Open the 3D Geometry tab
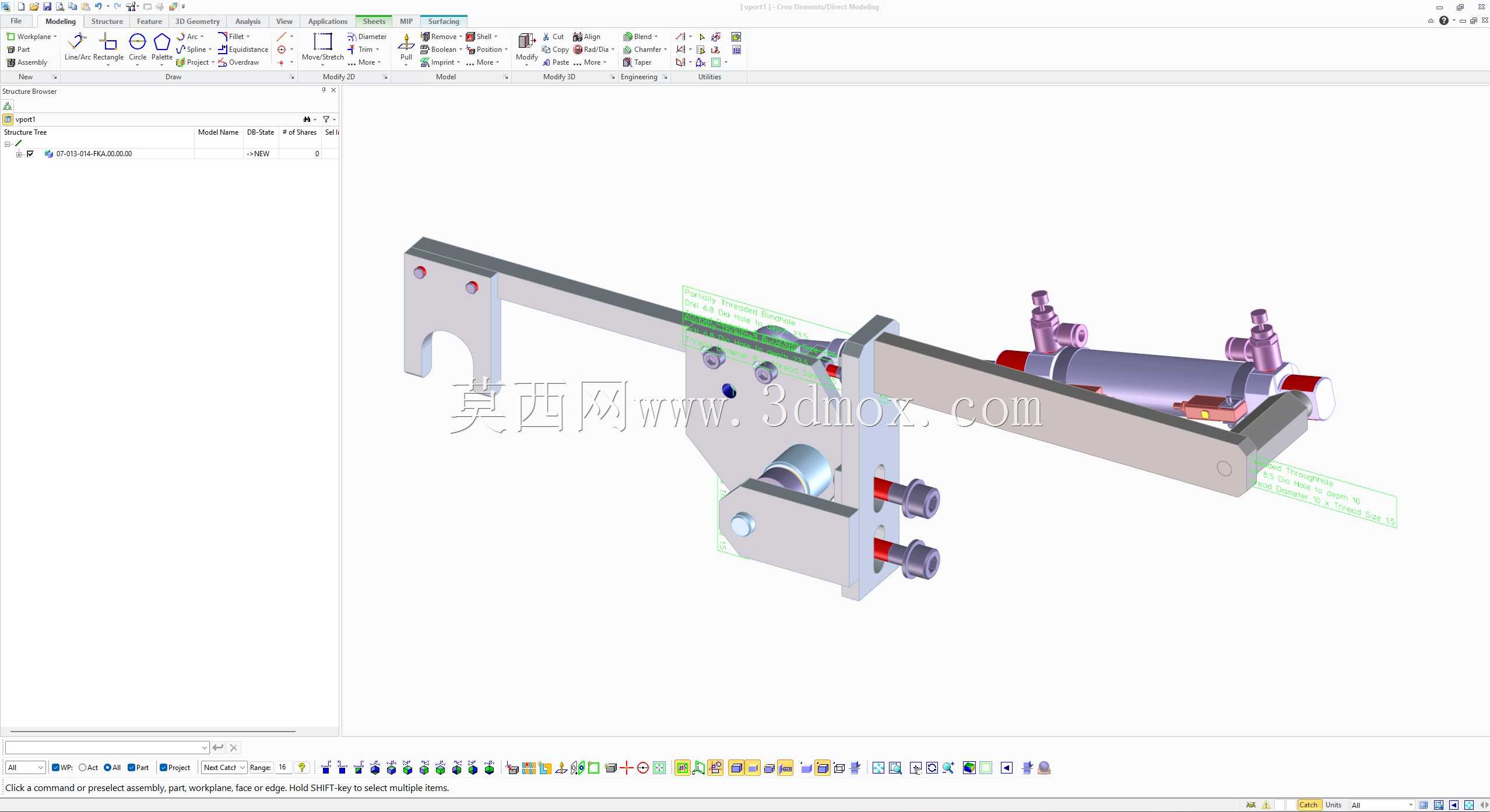Viewport: 1490px width, 812px height. point(197,22)
